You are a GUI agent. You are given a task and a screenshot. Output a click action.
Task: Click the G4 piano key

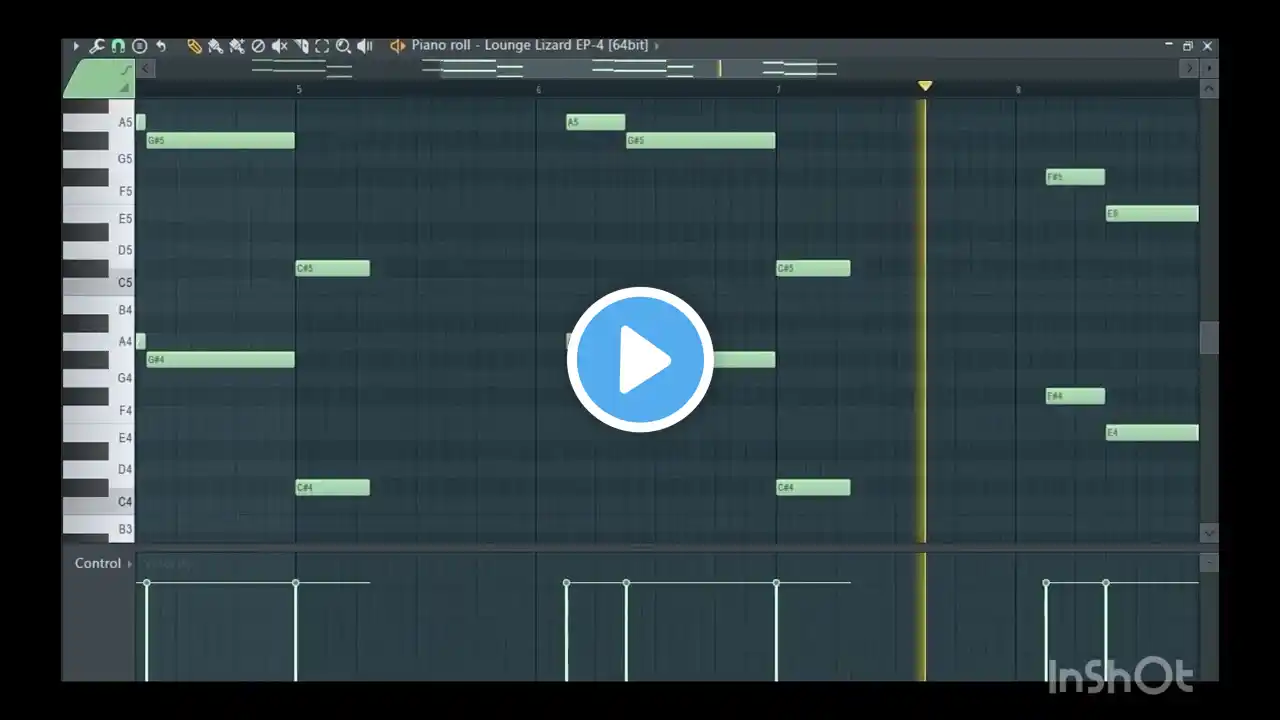pos(122,378)
